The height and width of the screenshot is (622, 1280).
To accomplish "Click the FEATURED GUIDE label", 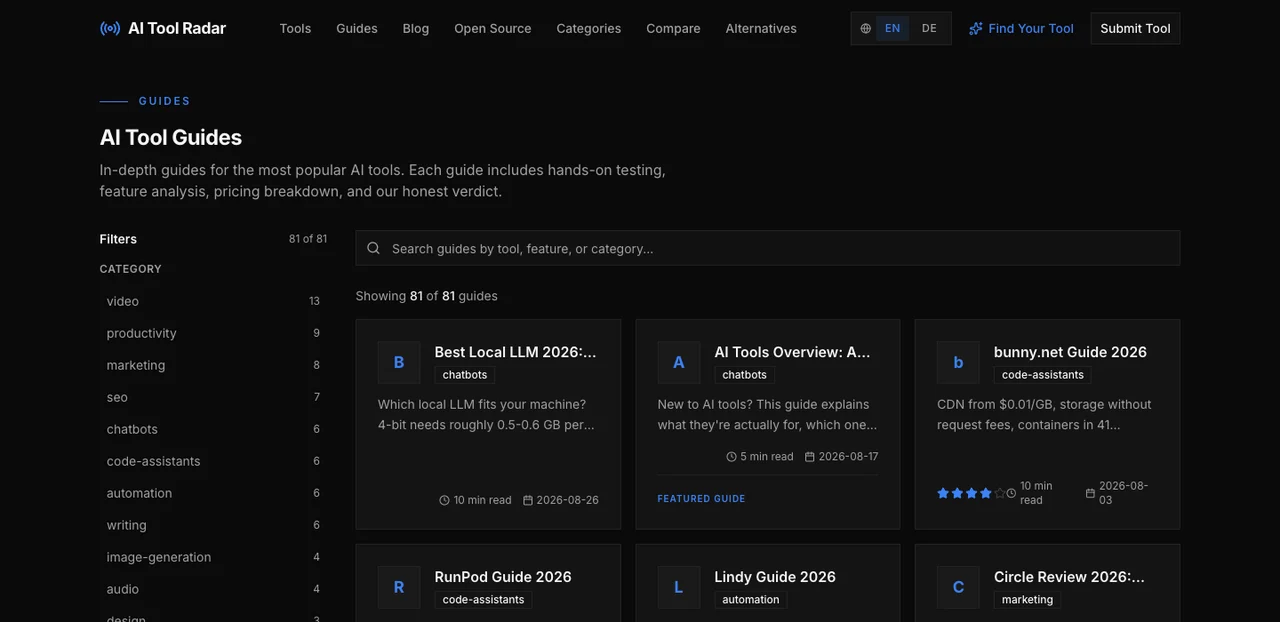I will coord(701,499).
